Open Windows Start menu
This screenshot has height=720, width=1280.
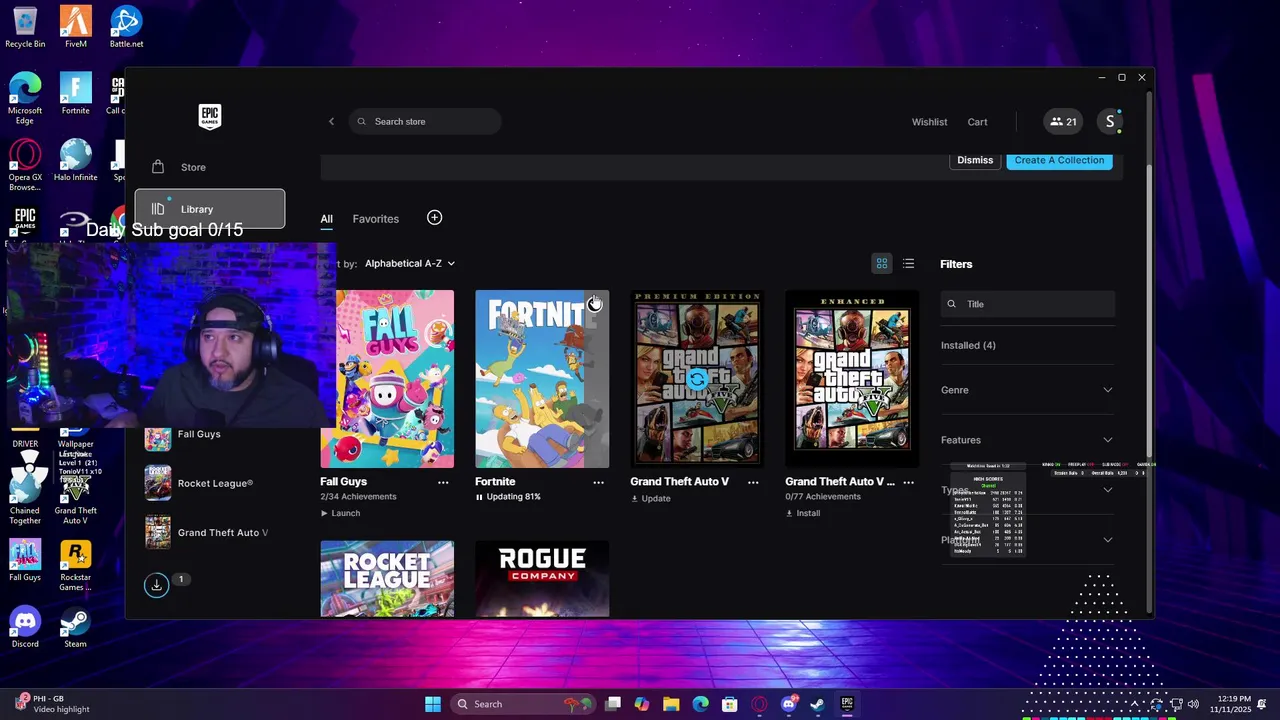pyautogui.click(x=432, y=704)
